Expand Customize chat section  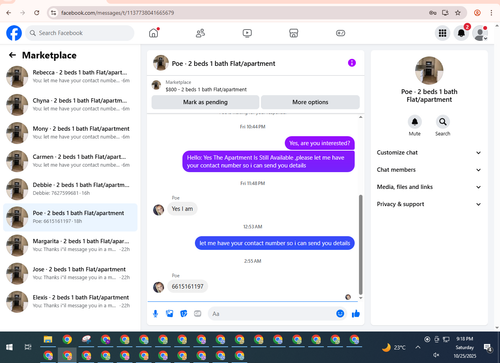pos(429,152)
